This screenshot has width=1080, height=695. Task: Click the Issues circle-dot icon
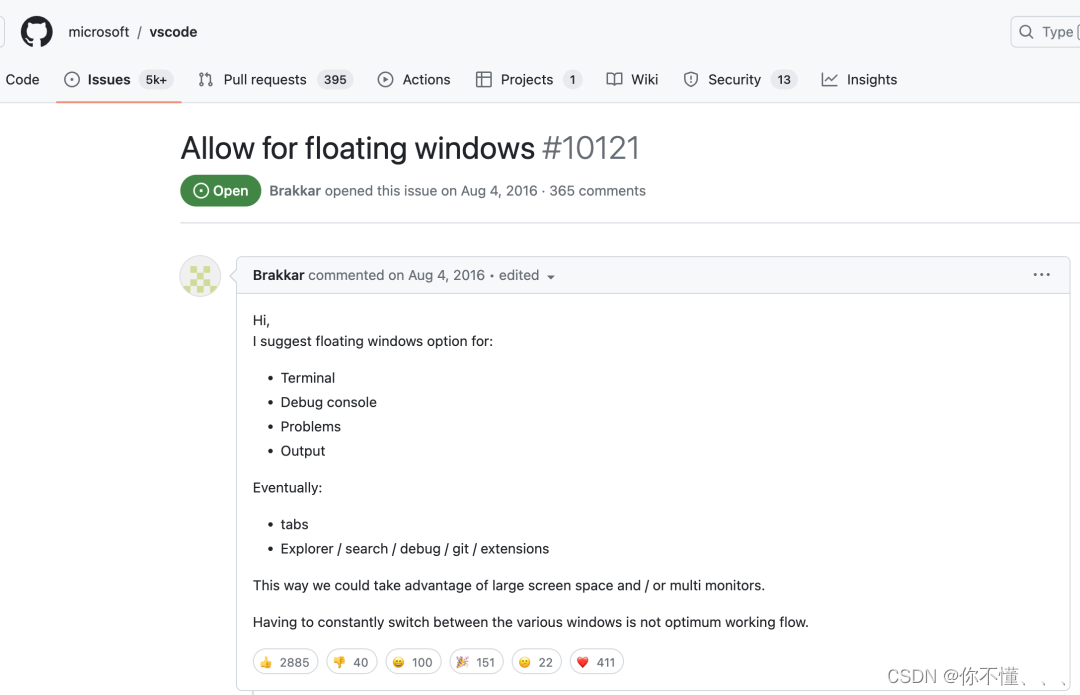72,80
